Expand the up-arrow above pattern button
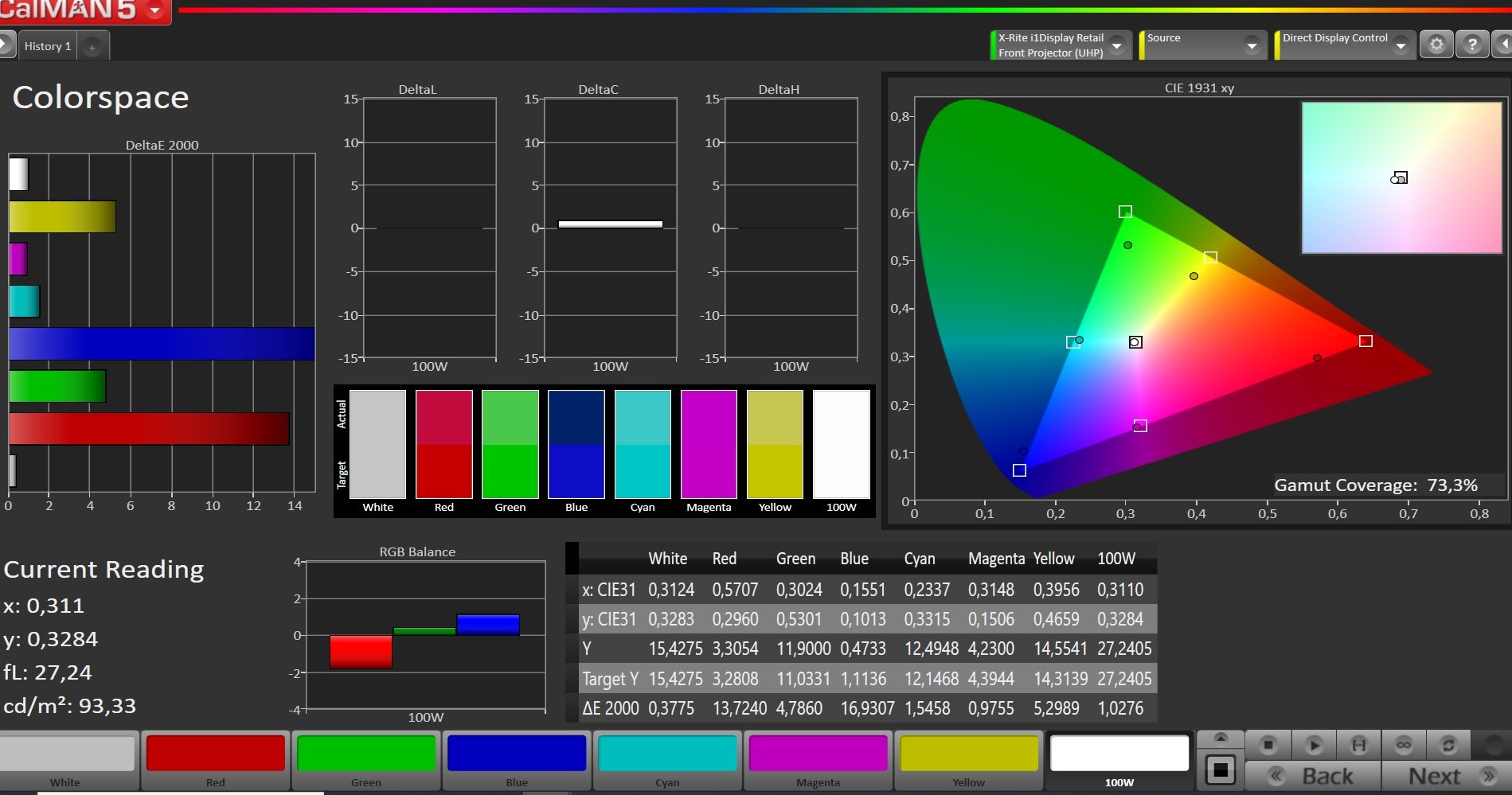The width and height of the screenshot is (1512, 795). (1220, 738)
